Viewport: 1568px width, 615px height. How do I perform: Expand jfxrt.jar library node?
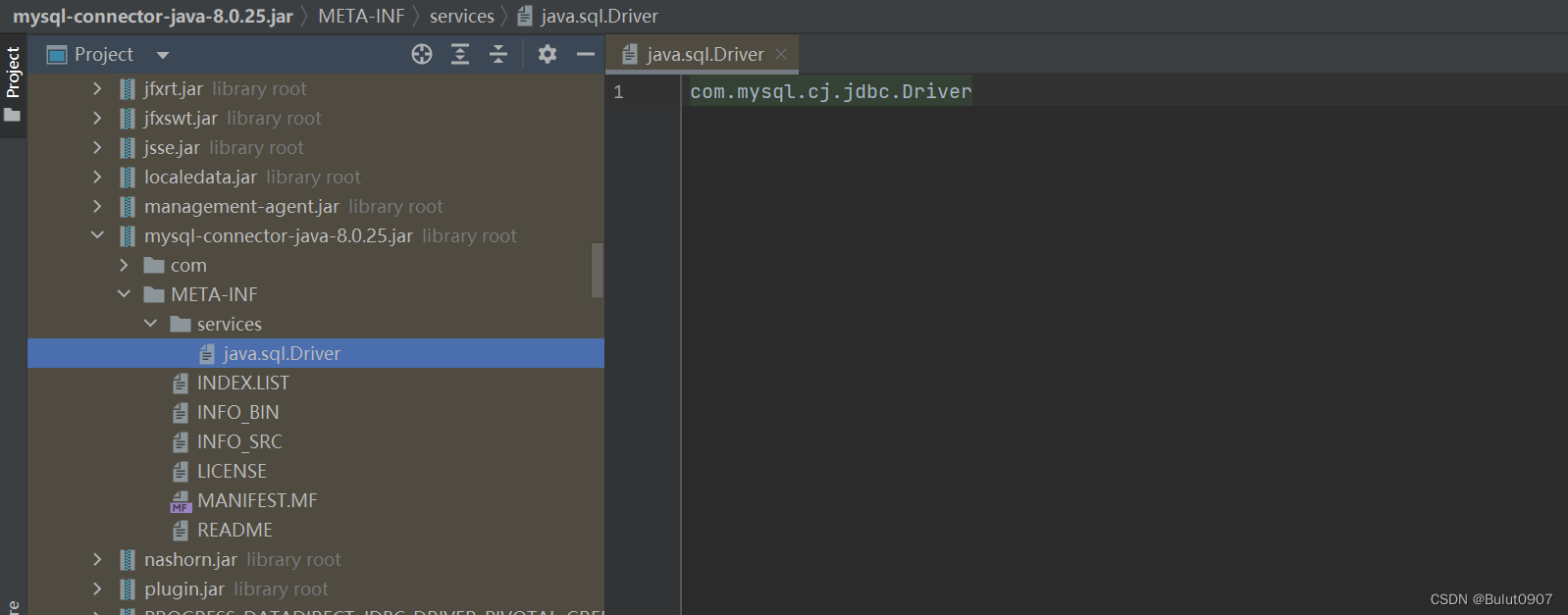pos(97,88)
